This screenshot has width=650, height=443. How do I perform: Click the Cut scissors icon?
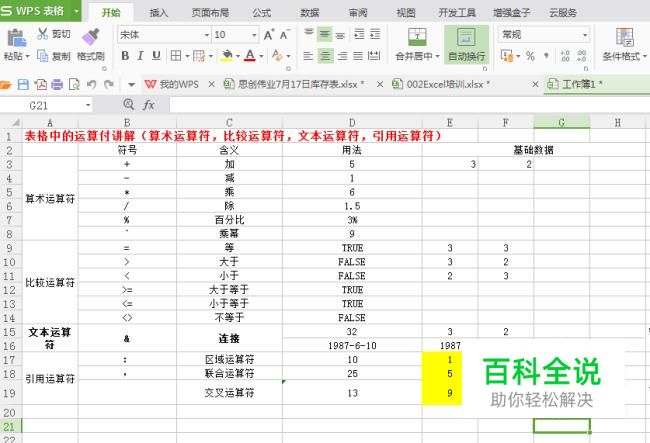(42, 33)
